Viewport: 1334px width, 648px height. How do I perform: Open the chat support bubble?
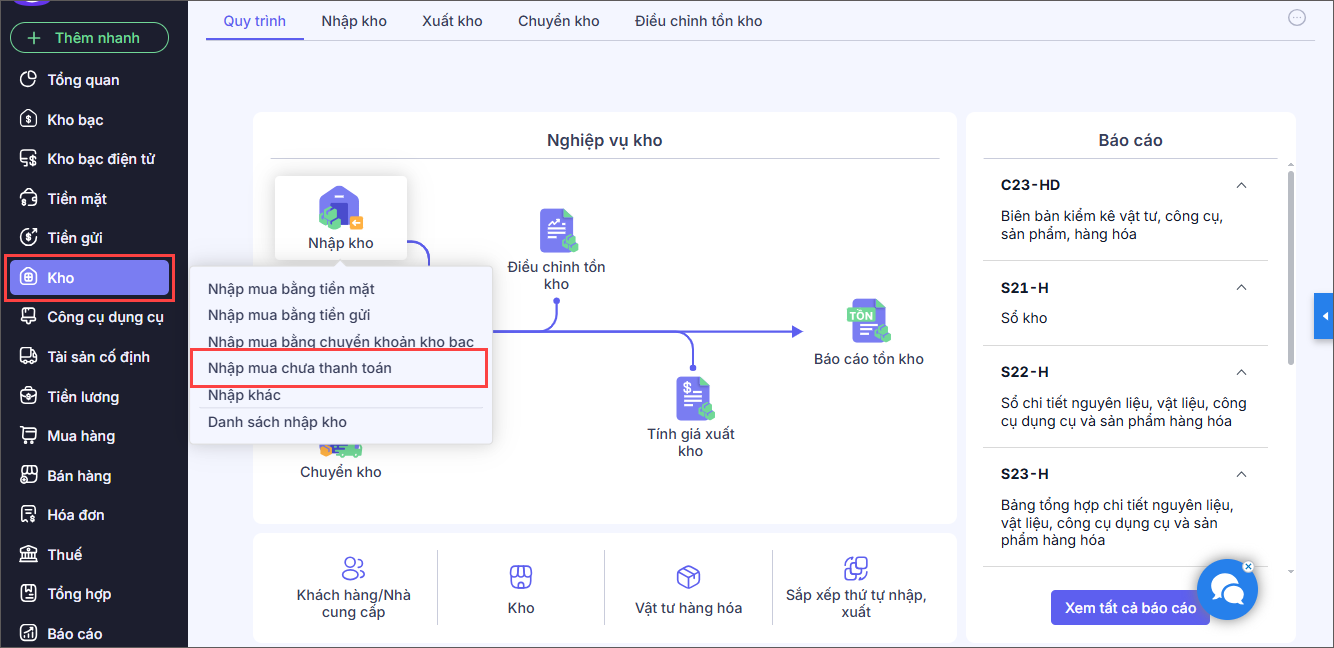point(1226,590)
